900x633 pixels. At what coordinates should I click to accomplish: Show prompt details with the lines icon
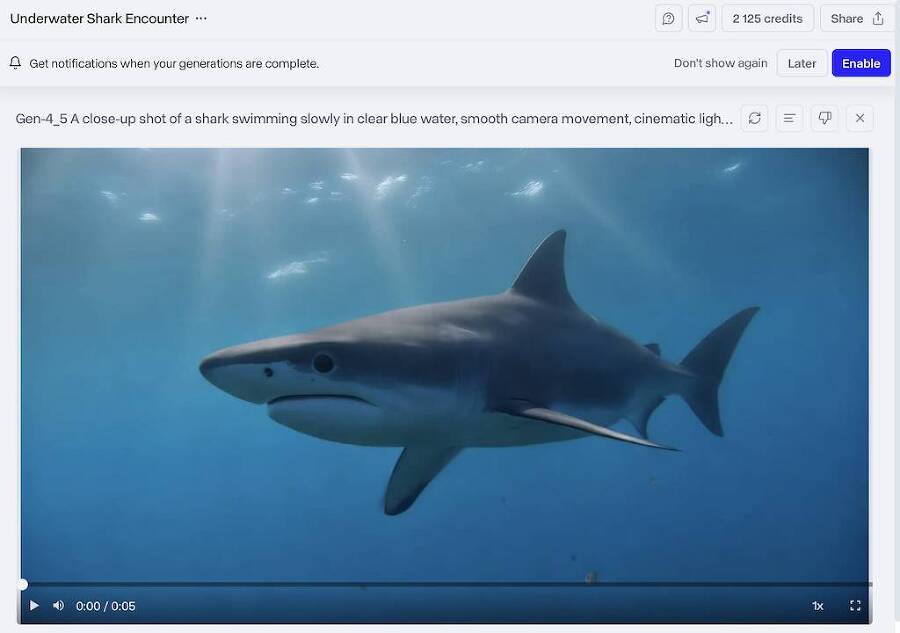tap(789, 118)
